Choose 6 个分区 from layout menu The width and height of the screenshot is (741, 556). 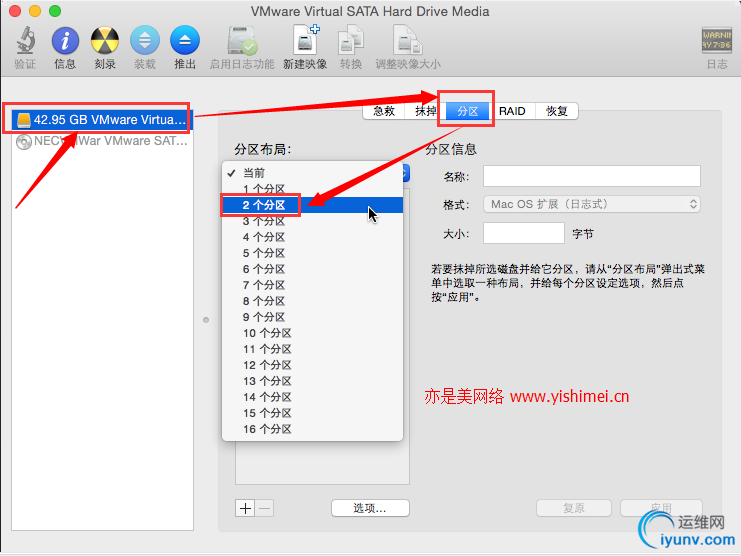pyautogui.click(x=312, y=269)
